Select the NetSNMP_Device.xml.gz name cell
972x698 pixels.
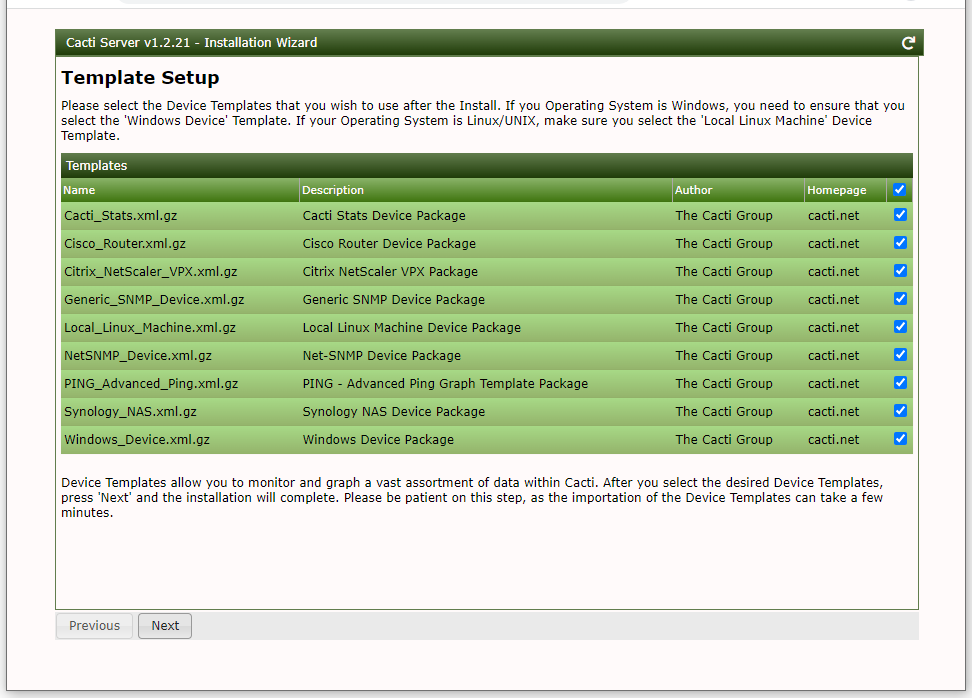tap(180, 356)
